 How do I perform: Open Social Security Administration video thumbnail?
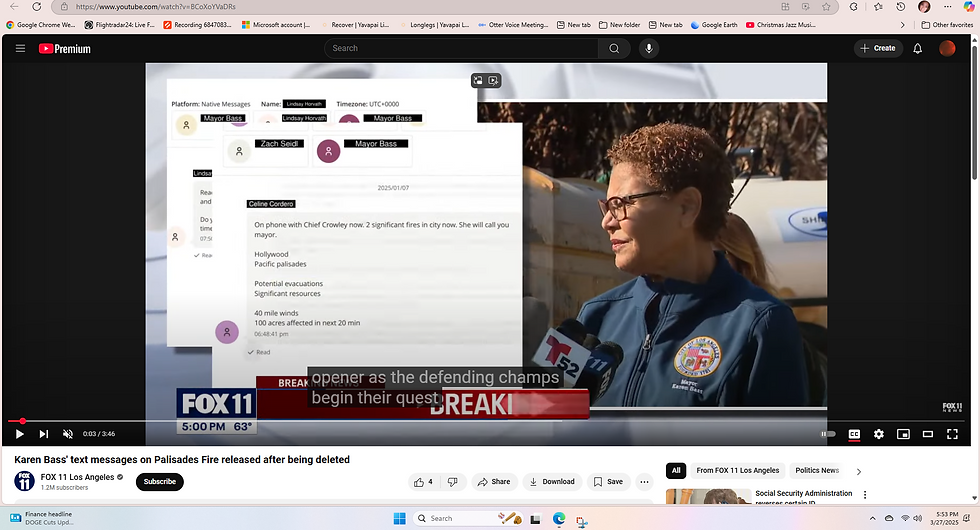click(x=708, y=496)
